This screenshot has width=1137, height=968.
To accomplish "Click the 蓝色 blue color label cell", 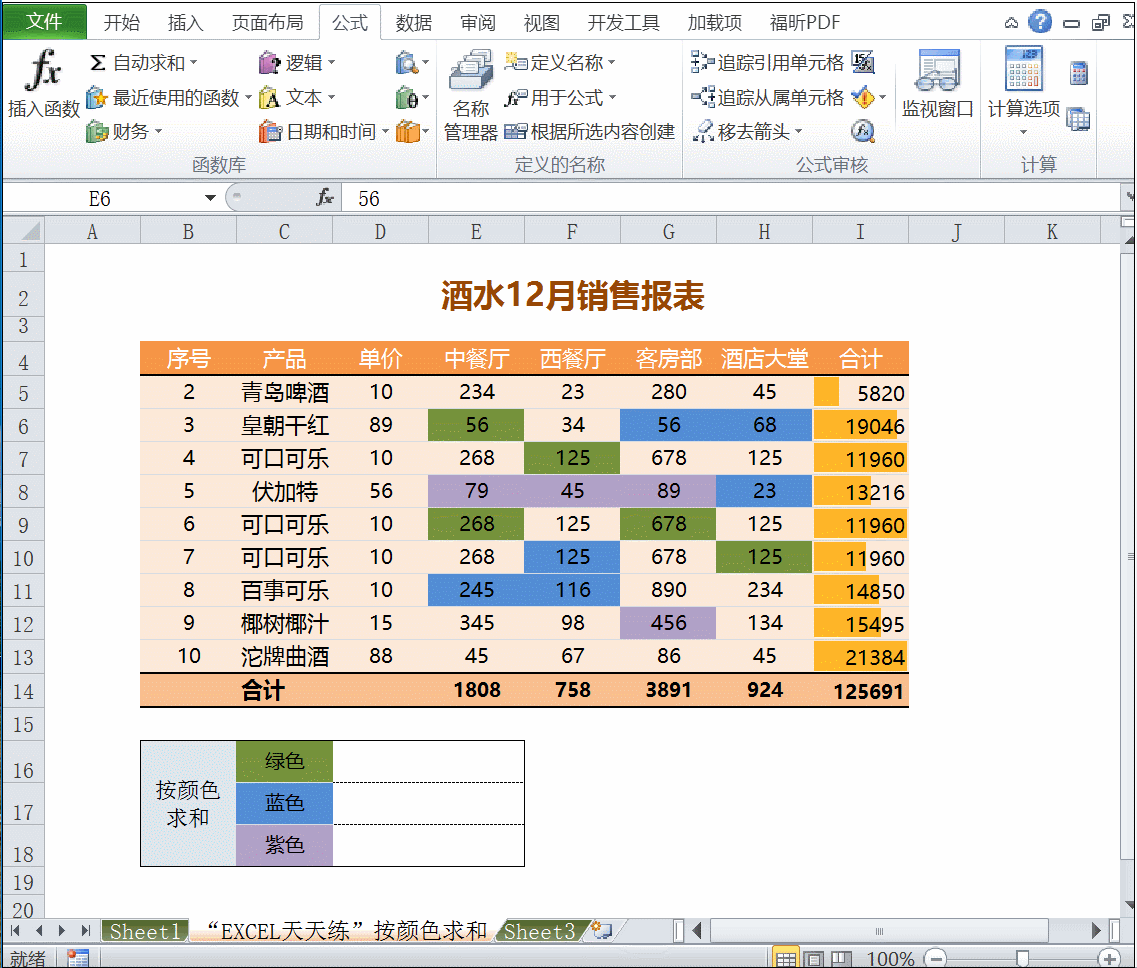I will pos(284,803).
